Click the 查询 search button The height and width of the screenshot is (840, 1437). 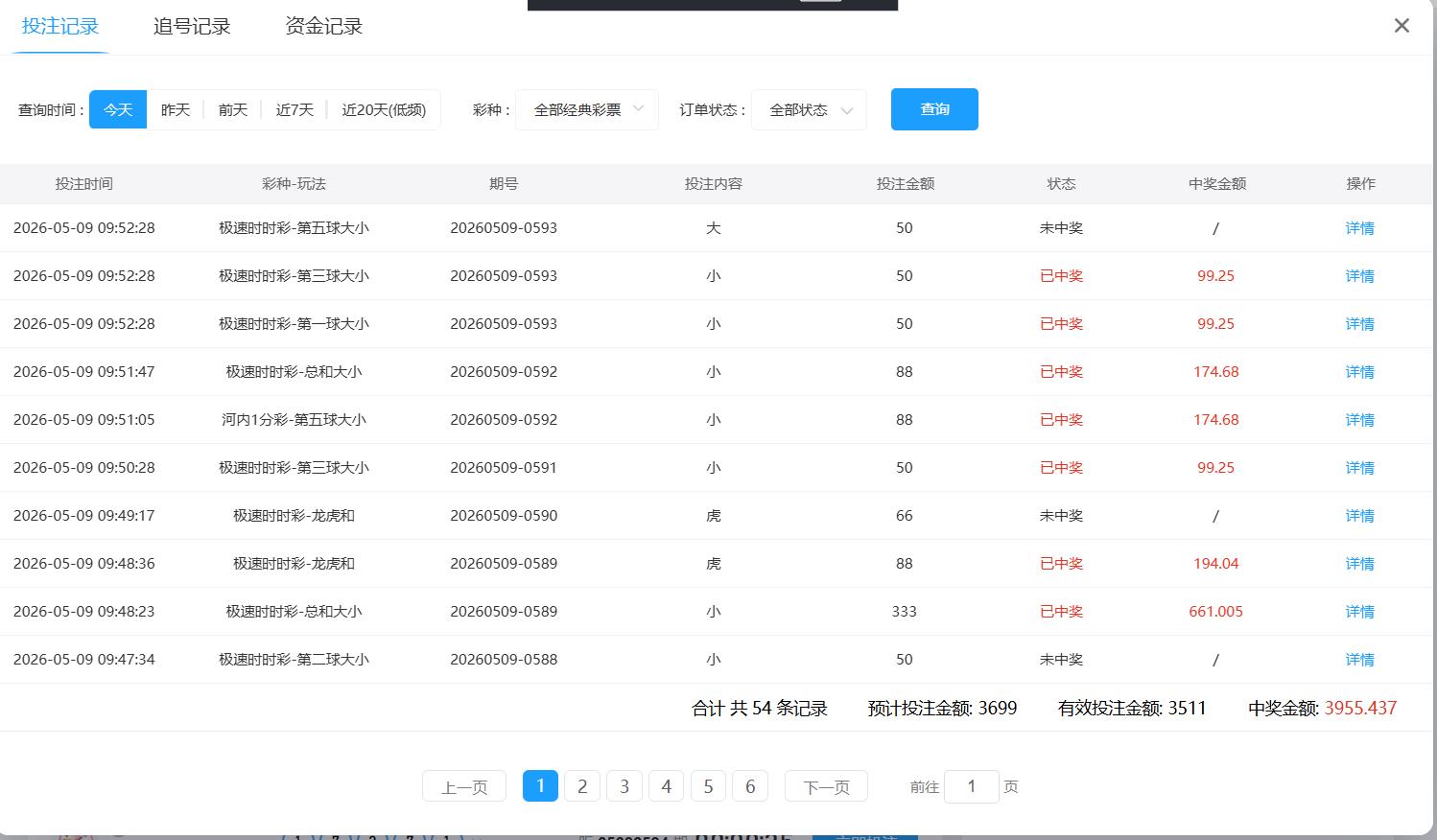point(934,109)
